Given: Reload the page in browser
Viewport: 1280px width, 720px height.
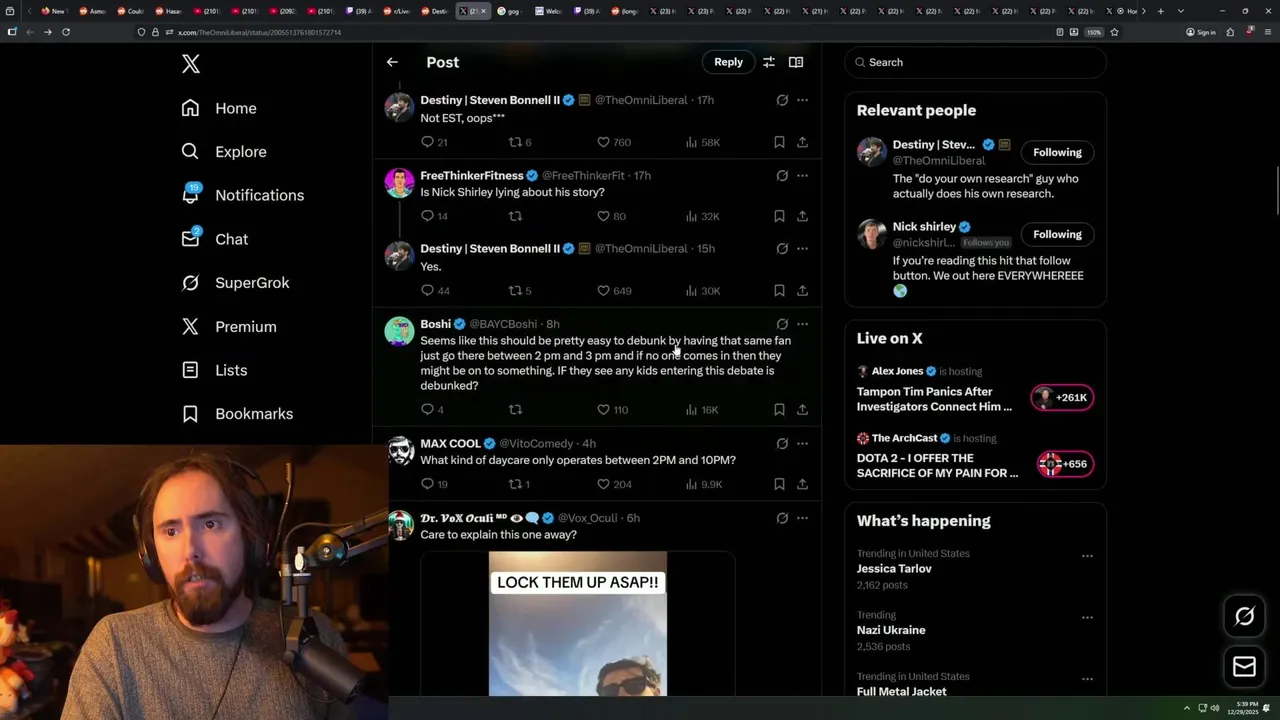Looking at the screenshot, I should coord(66,32).
